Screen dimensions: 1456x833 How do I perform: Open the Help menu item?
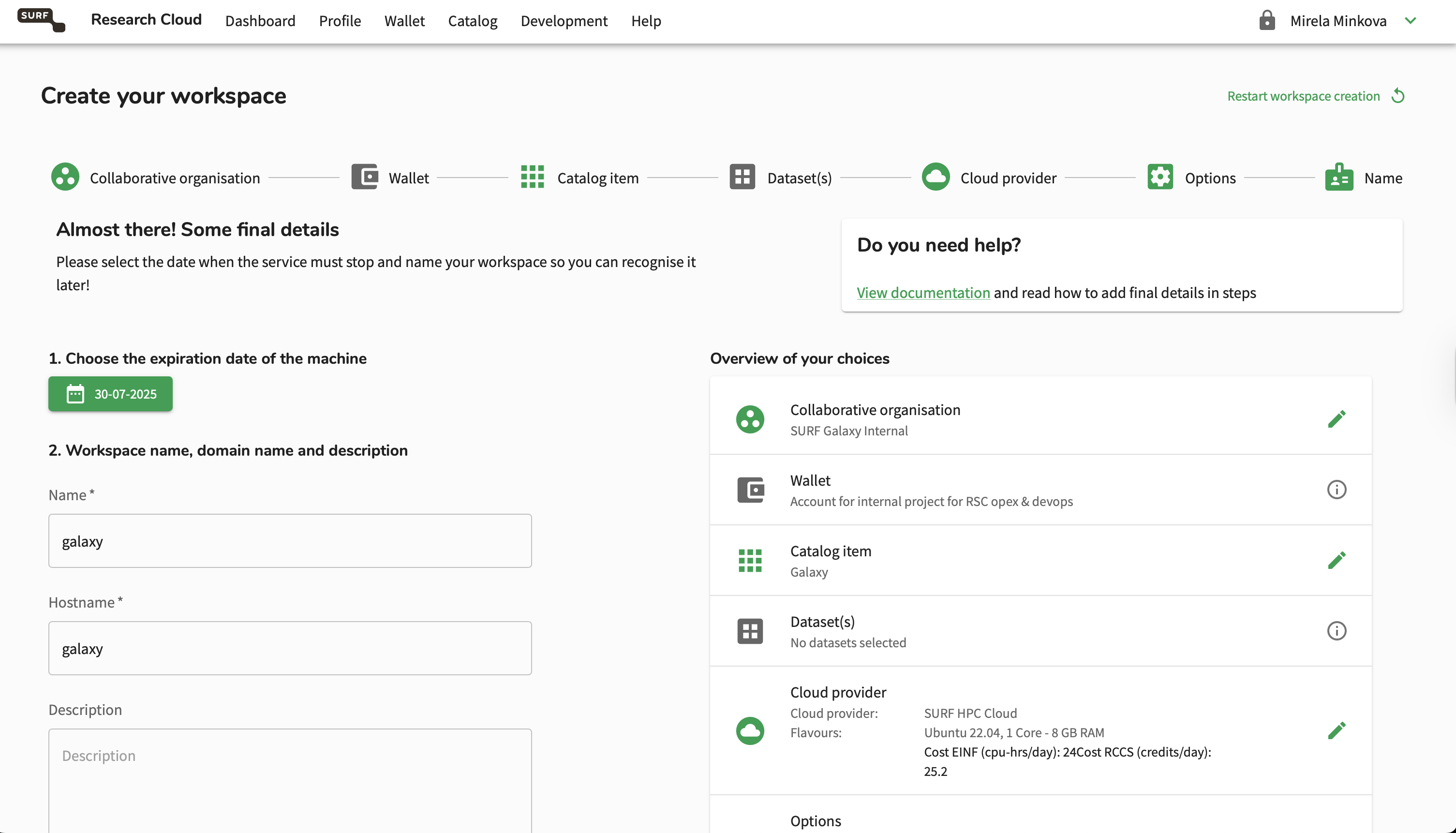click(646, 21)
